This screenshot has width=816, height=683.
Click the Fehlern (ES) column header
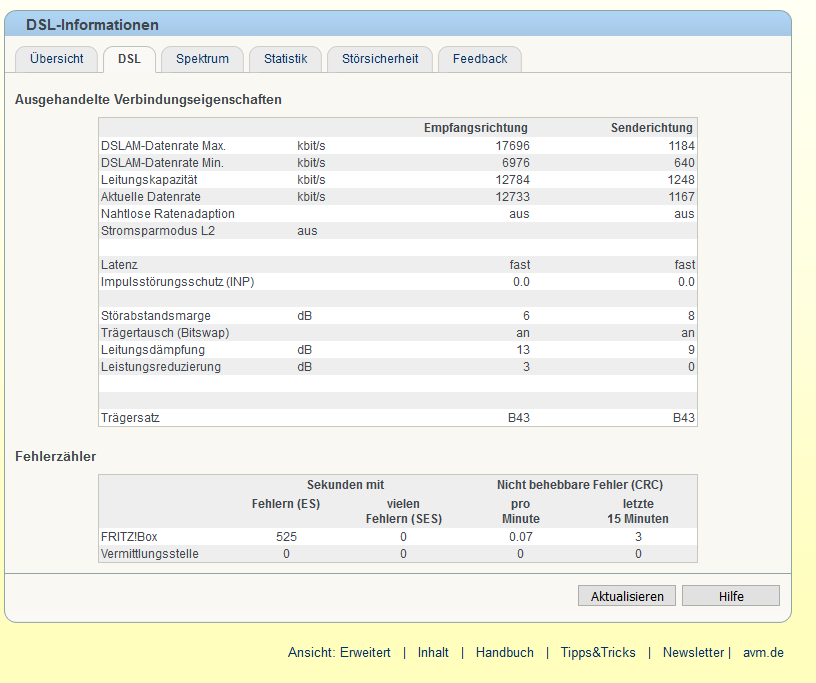(x=286, y=504)
